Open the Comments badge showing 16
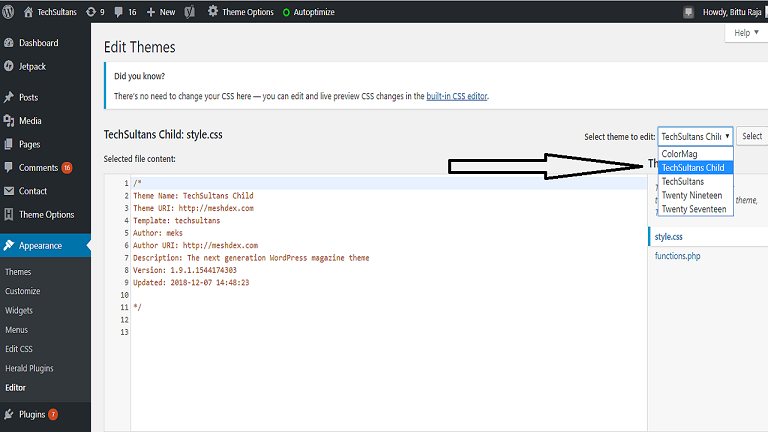The height and width of the screenshot is (432, 768). click(67, 168)
